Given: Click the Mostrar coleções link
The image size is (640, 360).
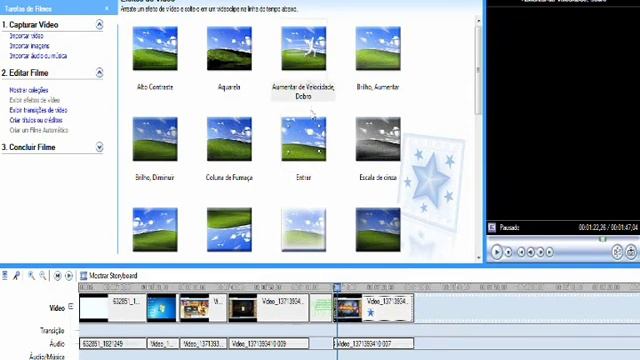Looking at the screenshot, I should coord(29,90).
